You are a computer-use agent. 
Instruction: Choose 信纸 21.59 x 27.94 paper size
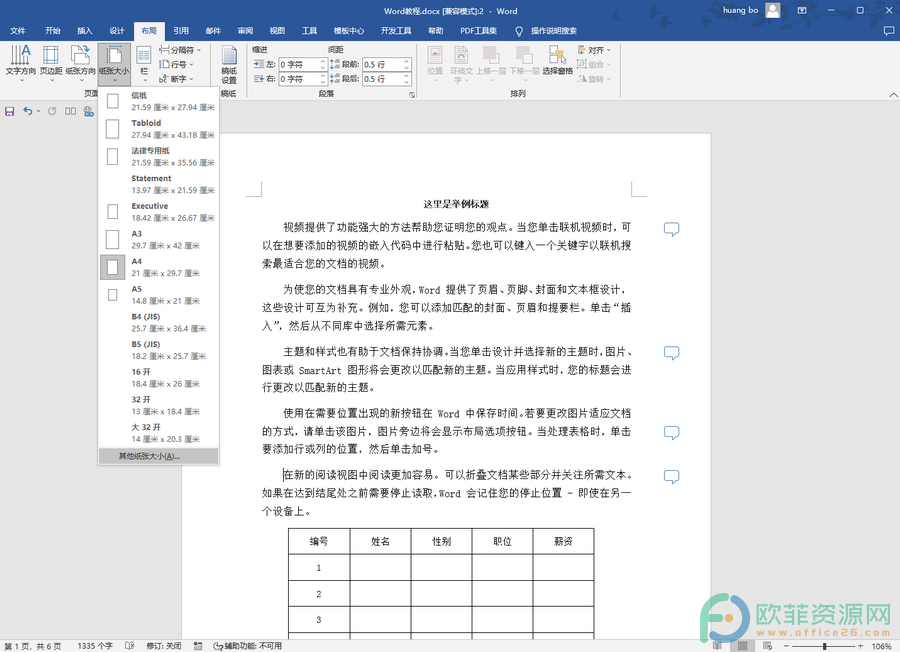coord(158,101)
